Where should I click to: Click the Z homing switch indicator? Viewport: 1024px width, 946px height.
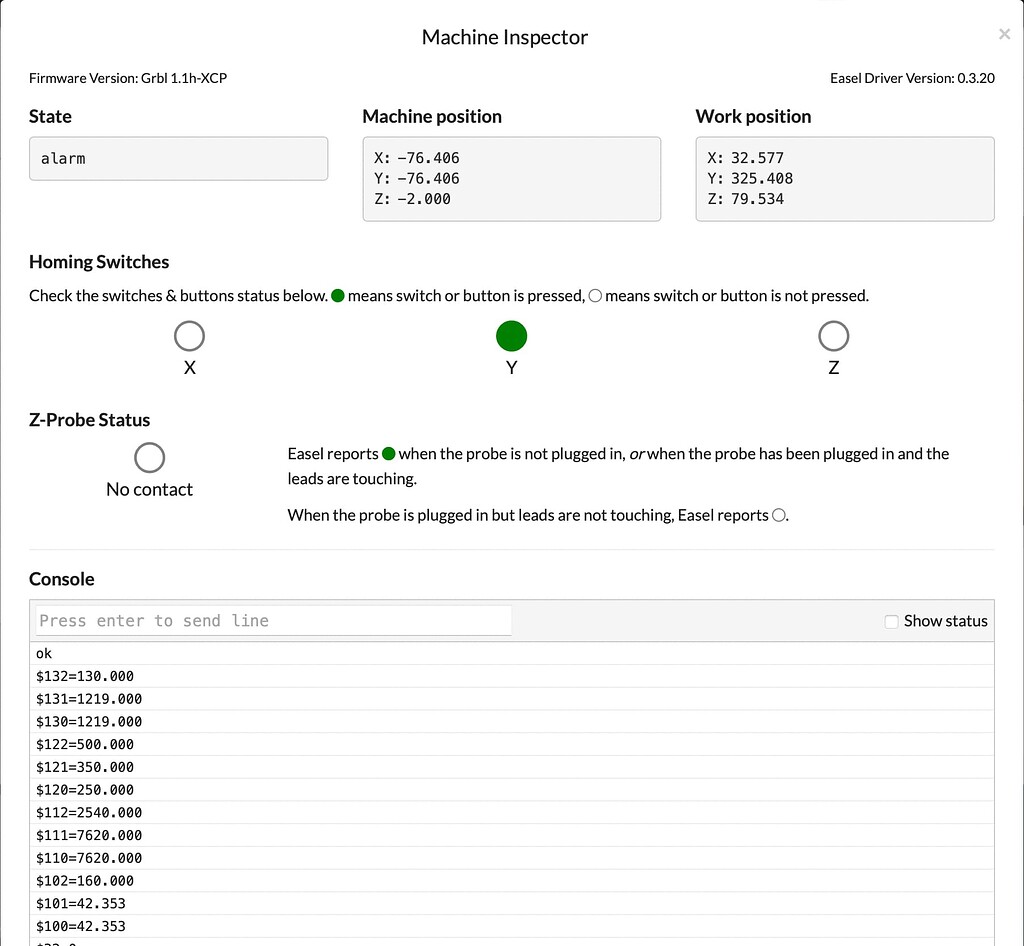click(833, 336)
